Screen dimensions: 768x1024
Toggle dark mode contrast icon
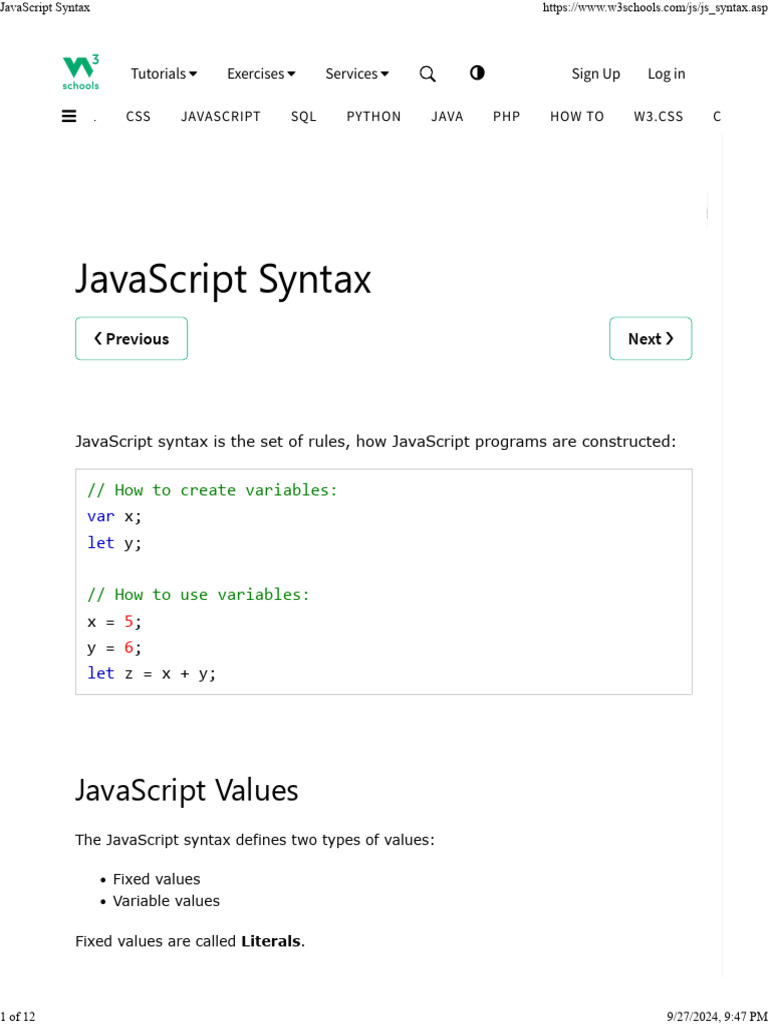click(x=477, y=72)
